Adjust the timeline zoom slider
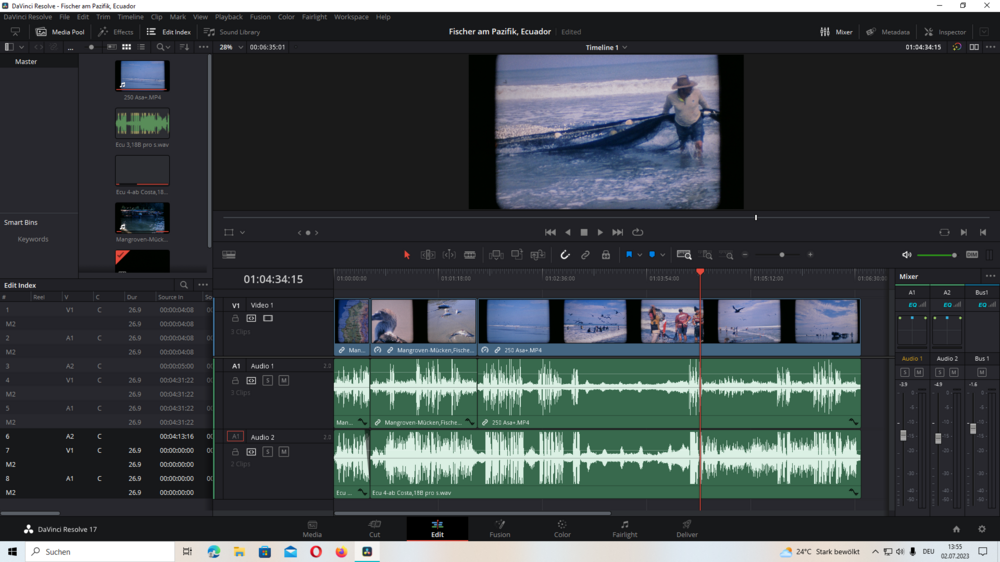Screen dimensions: 1000x562 click(781, 255)
